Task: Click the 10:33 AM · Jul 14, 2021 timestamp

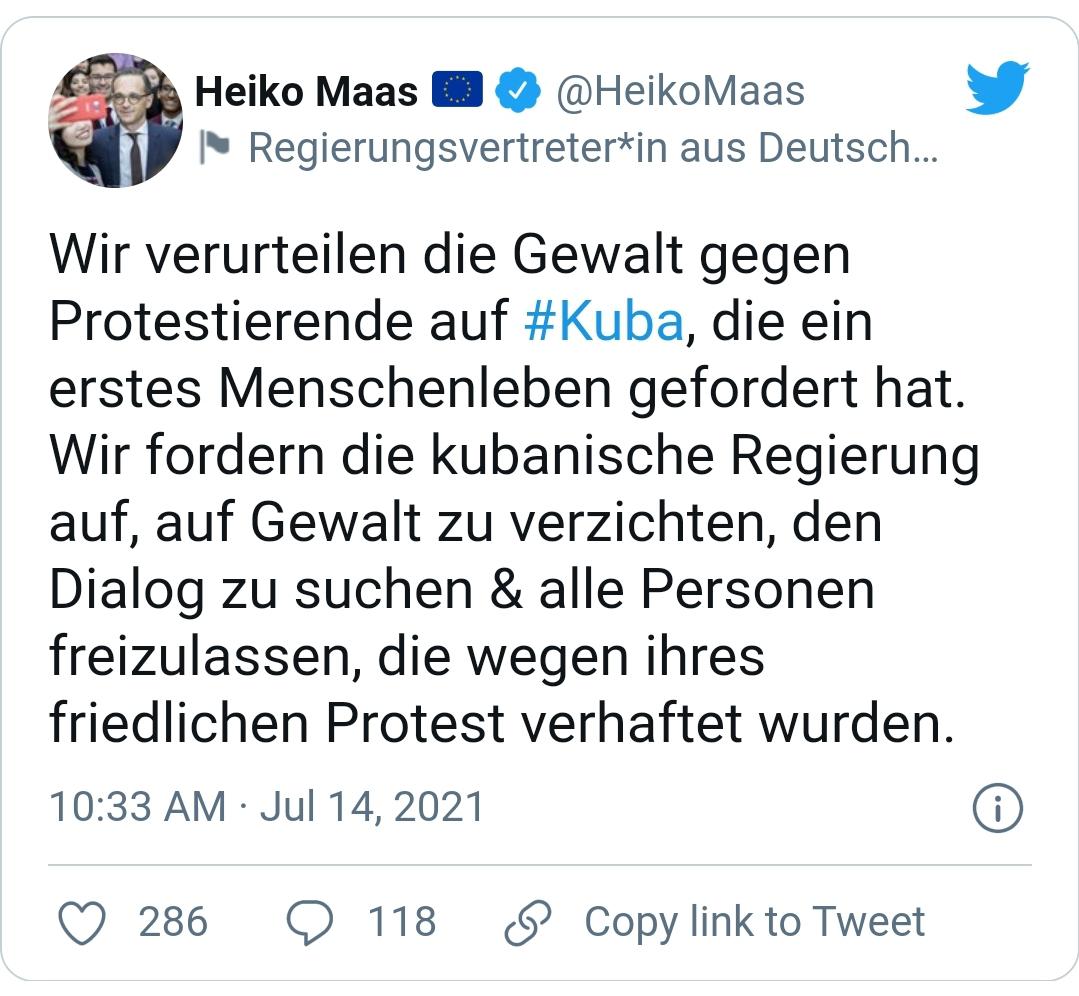Action: [267, 807]
